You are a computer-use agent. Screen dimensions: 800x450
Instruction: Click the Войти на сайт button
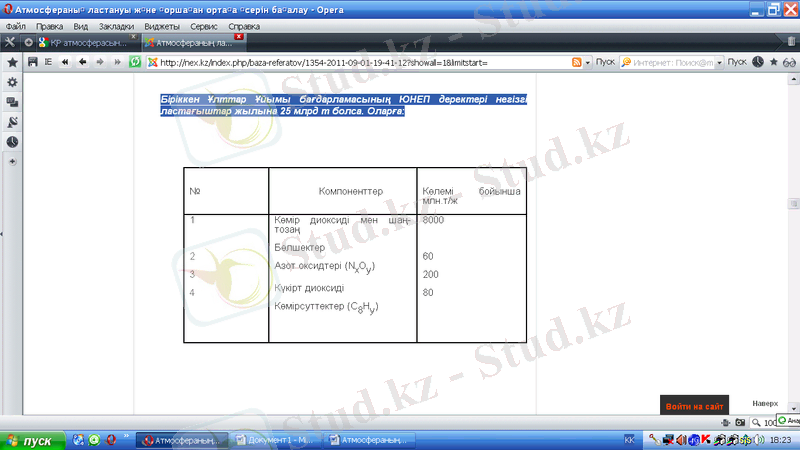pos(694,406)
